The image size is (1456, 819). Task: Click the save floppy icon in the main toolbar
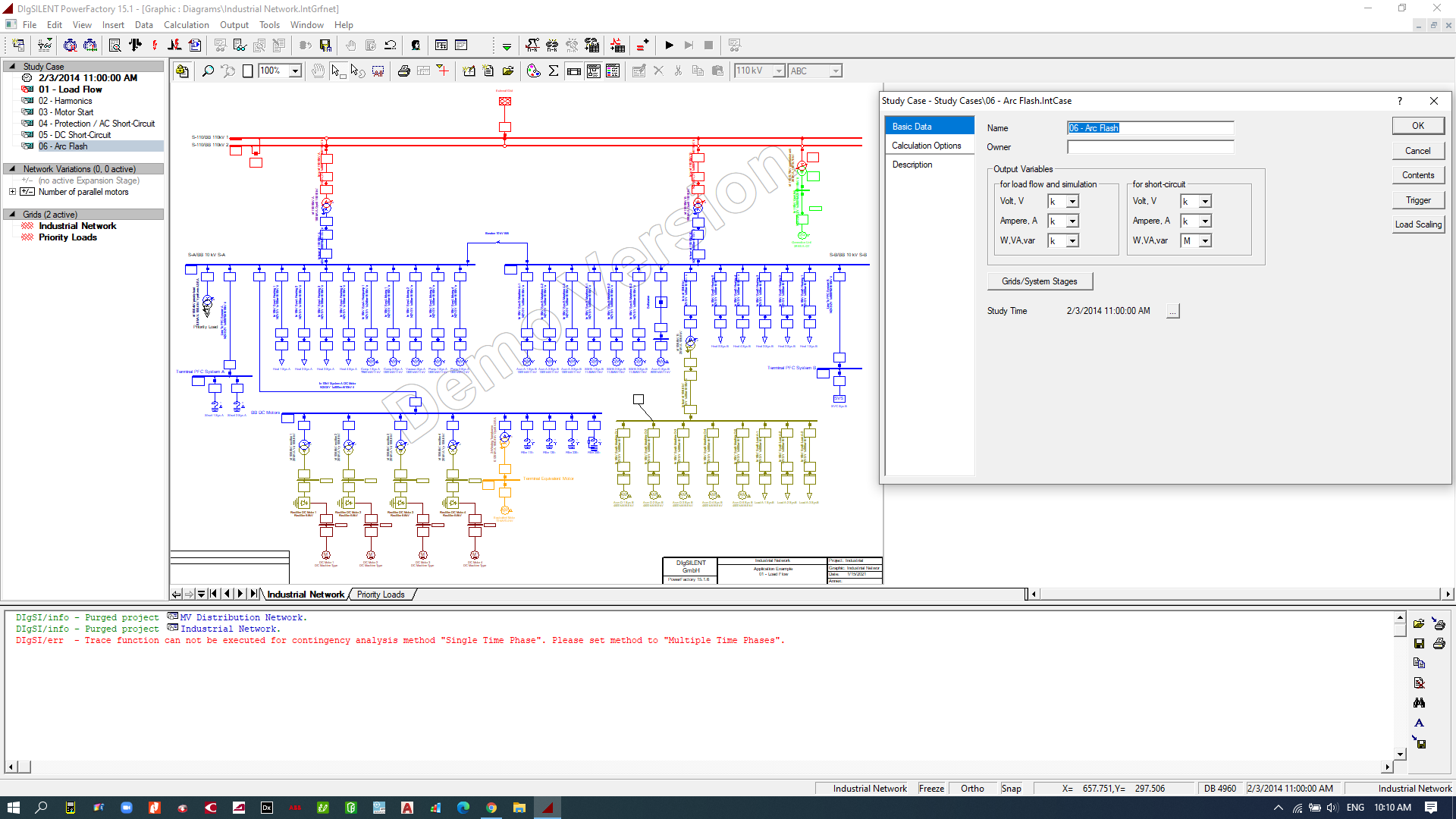[x=325, y=45]
